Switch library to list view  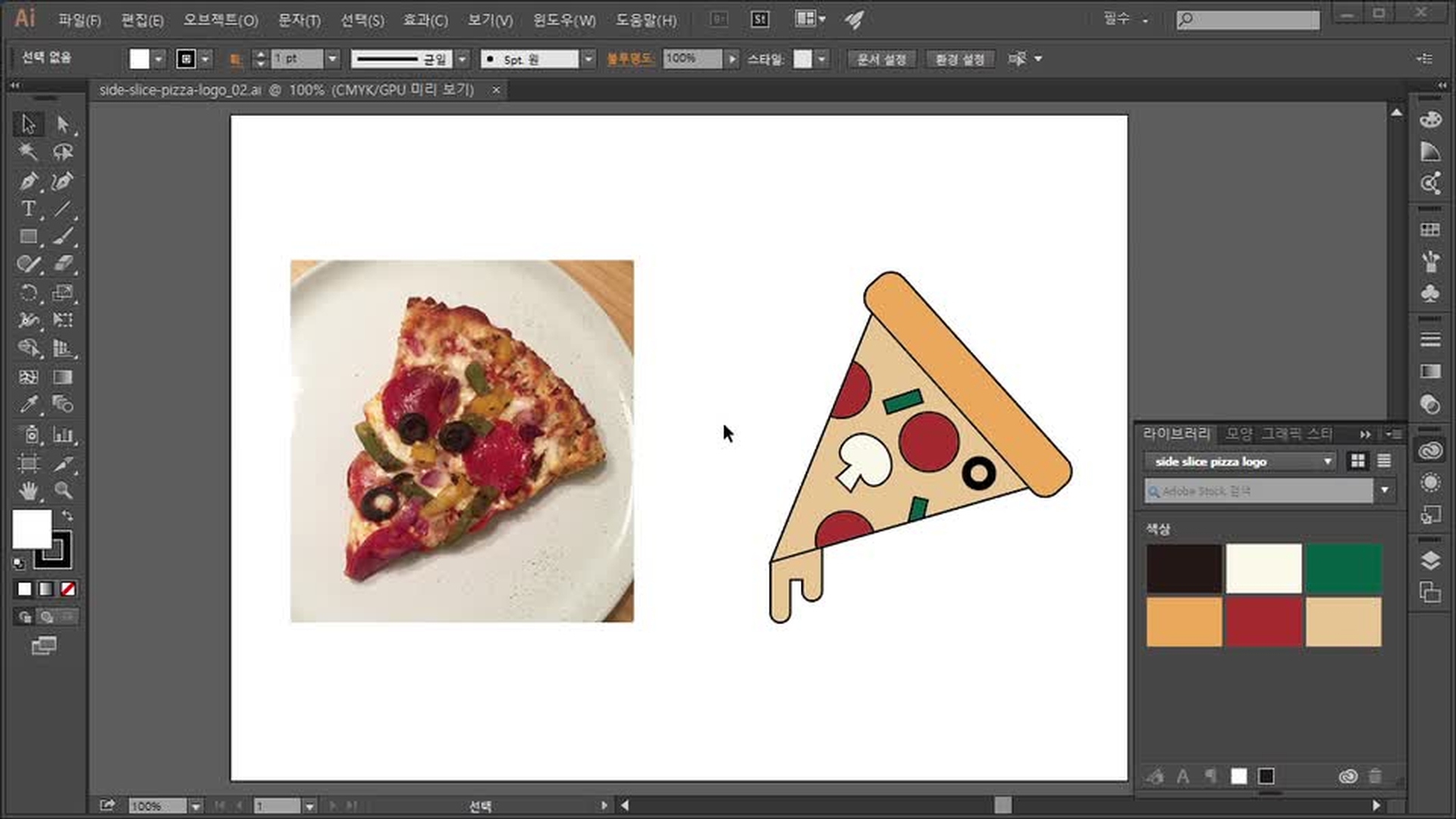[1384, 461]
